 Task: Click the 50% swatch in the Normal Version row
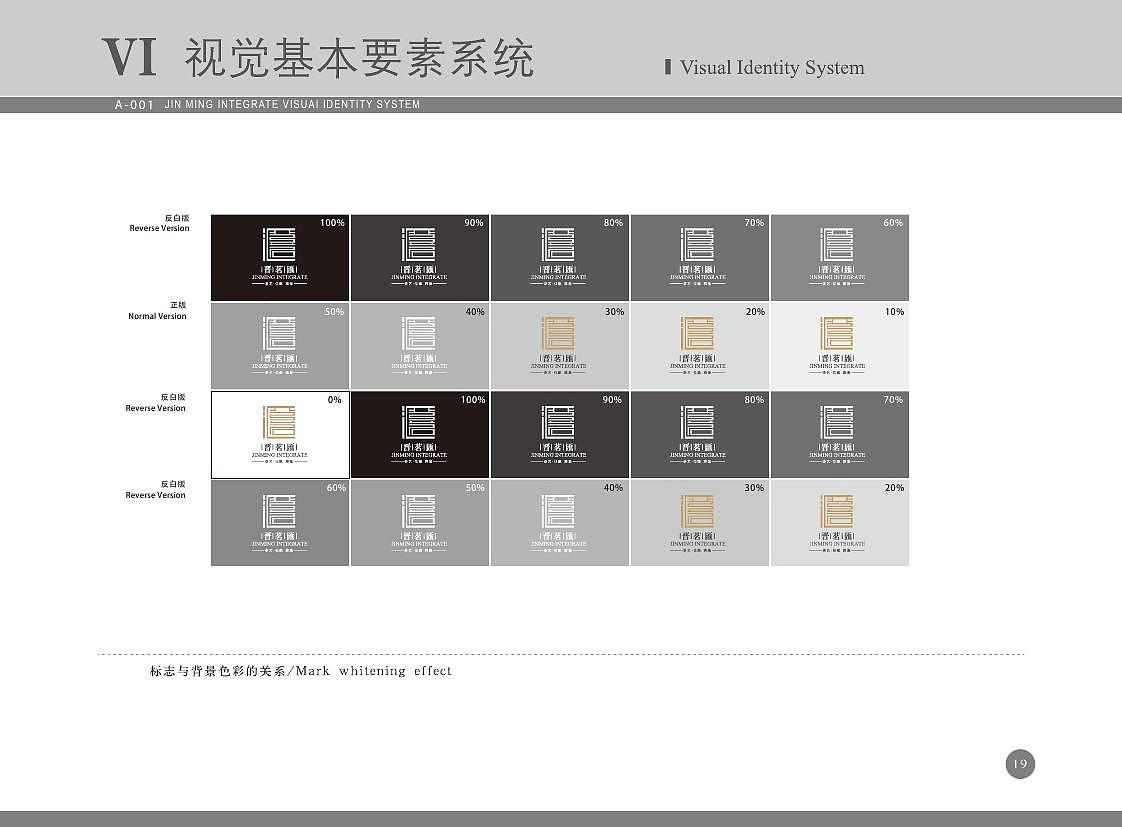280,346
